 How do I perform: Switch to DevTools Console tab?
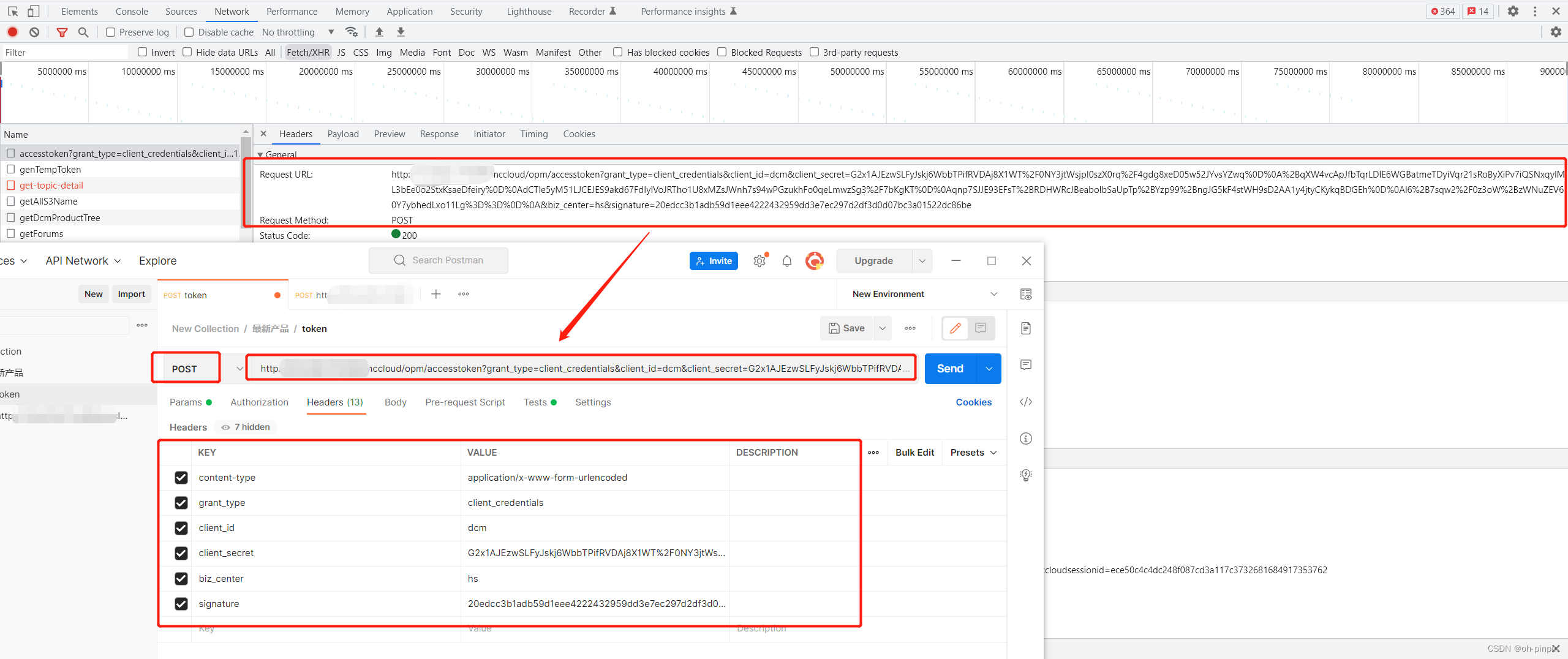point(132,11)
